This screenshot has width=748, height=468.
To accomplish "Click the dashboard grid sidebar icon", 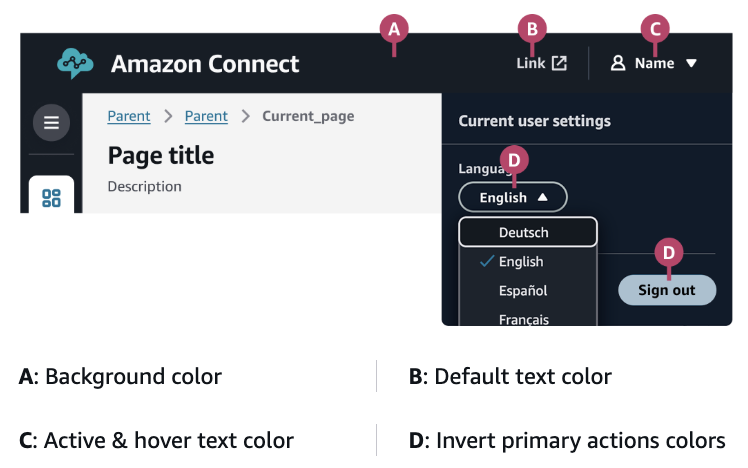I will point(51,197).
